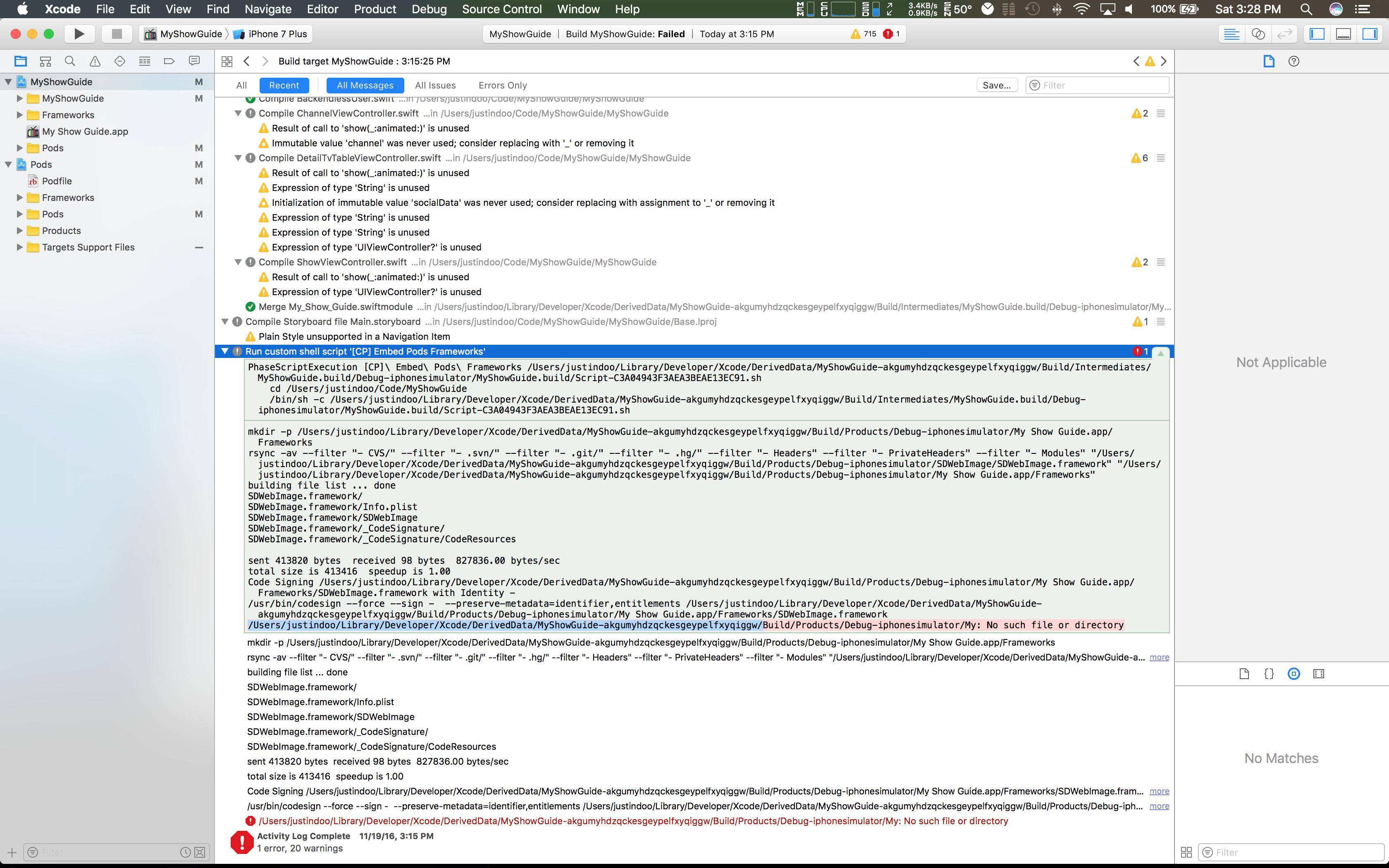The height and width of the screenshot is (868, 1389).
Task: Open the Product menu
Action: point(375,9)
